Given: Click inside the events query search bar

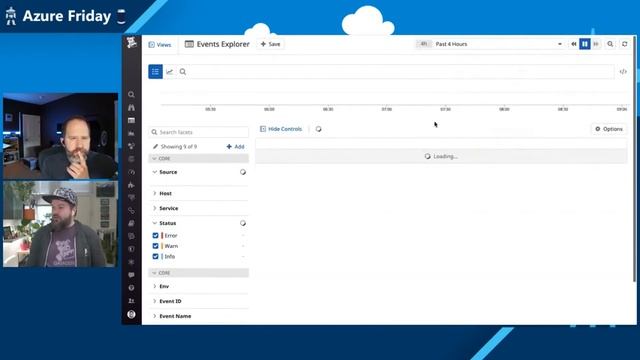Looking at the screenshot, I should click(x=401, y=72).
